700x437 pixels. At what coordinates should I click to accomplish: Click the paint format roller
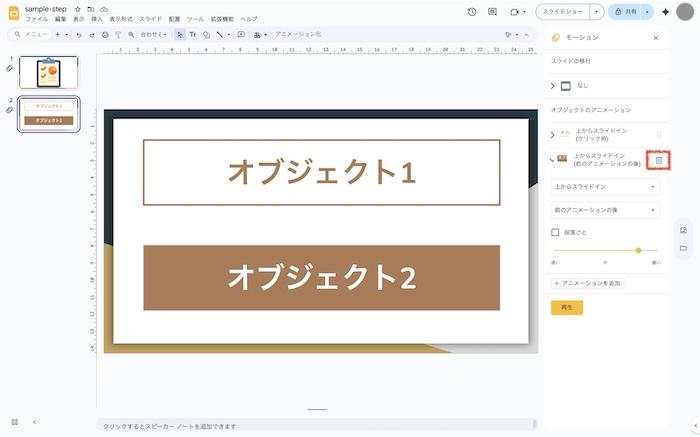coord(118,34)
